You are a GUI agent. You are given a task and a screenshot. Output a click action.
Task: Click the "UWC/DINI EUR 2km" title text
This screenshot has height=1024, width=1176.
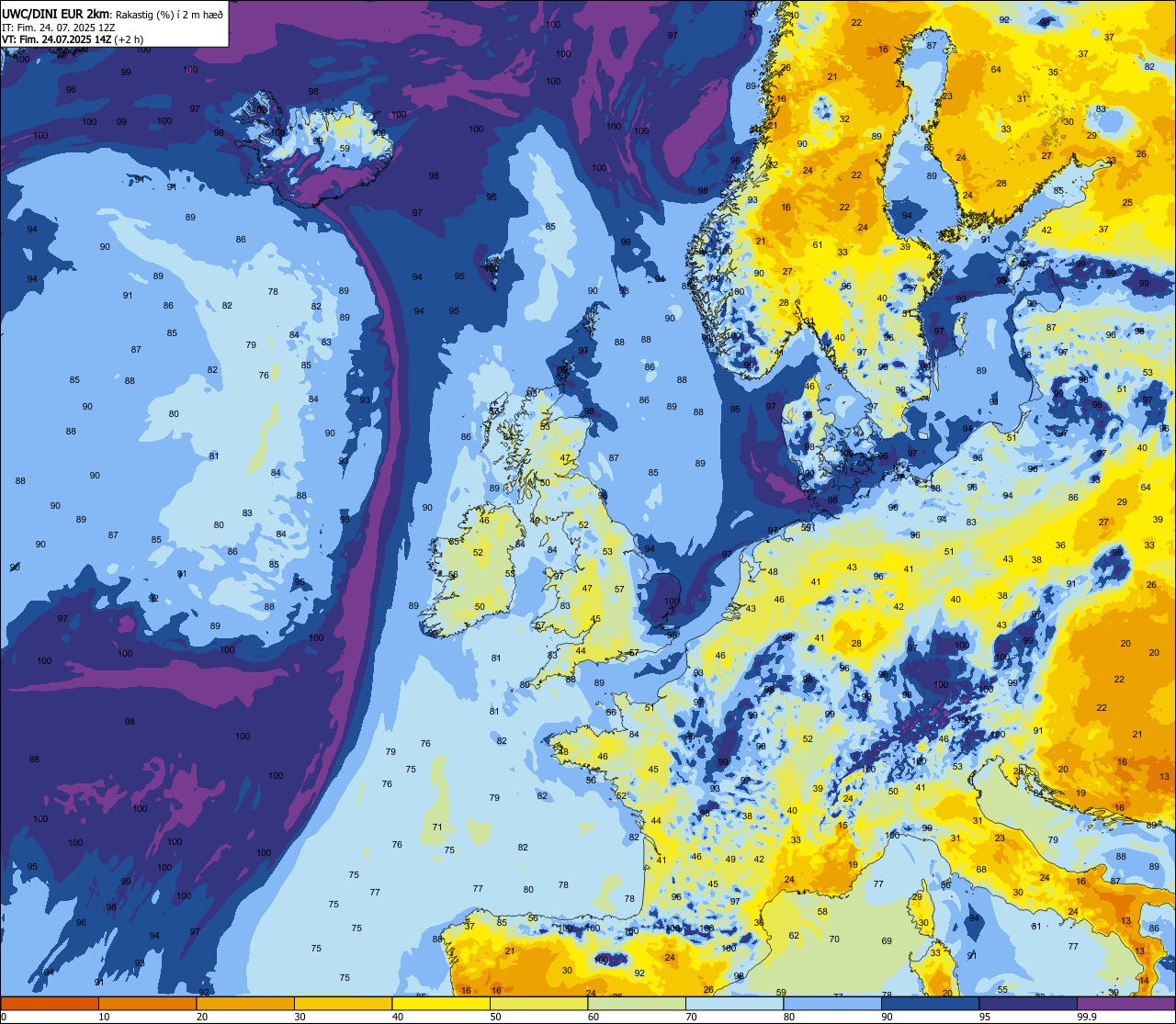(56, 14)
